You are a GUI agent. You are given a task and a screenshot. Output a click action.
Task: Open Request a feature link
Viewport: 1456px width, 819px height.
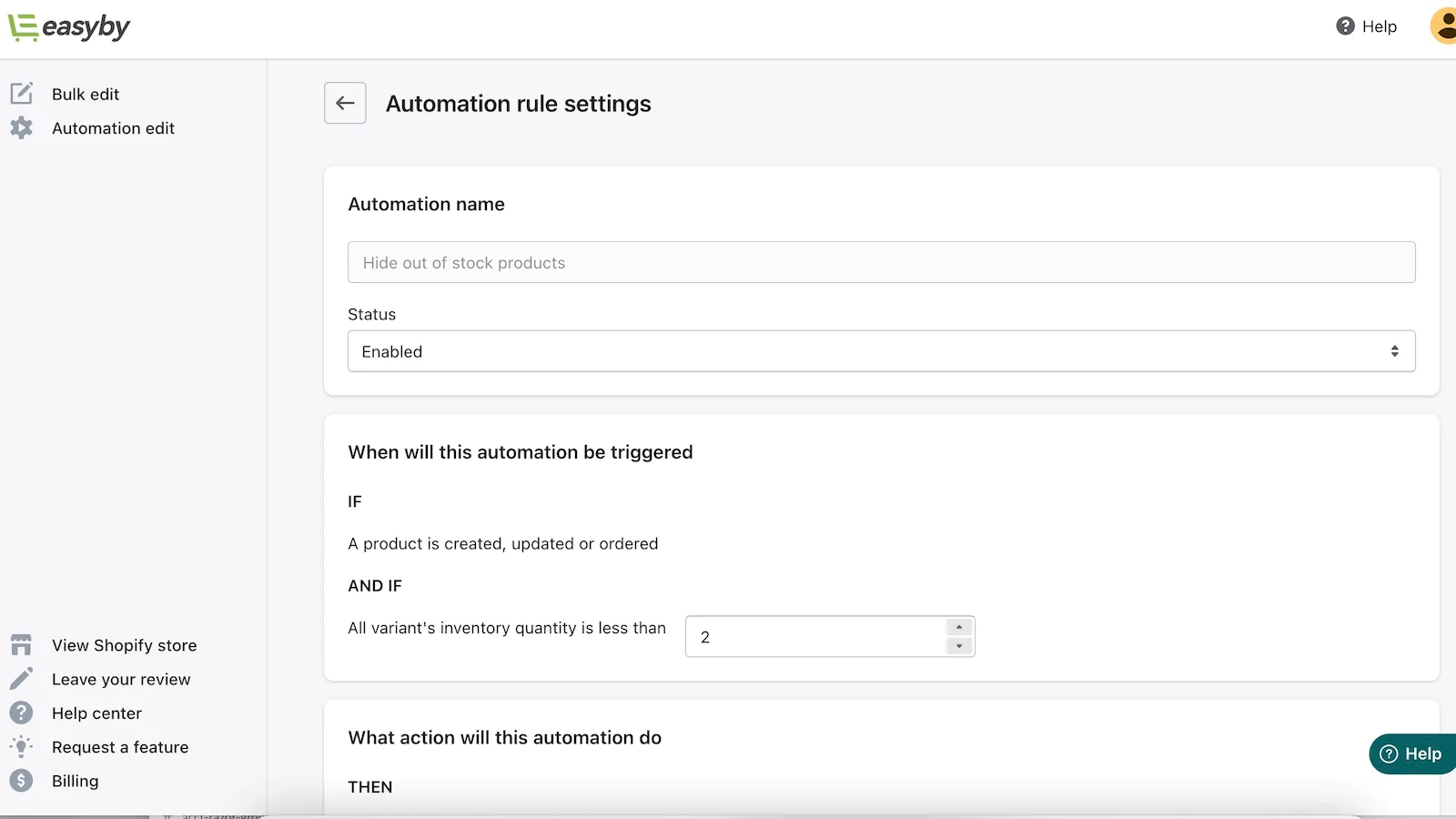tap(120, 747)
